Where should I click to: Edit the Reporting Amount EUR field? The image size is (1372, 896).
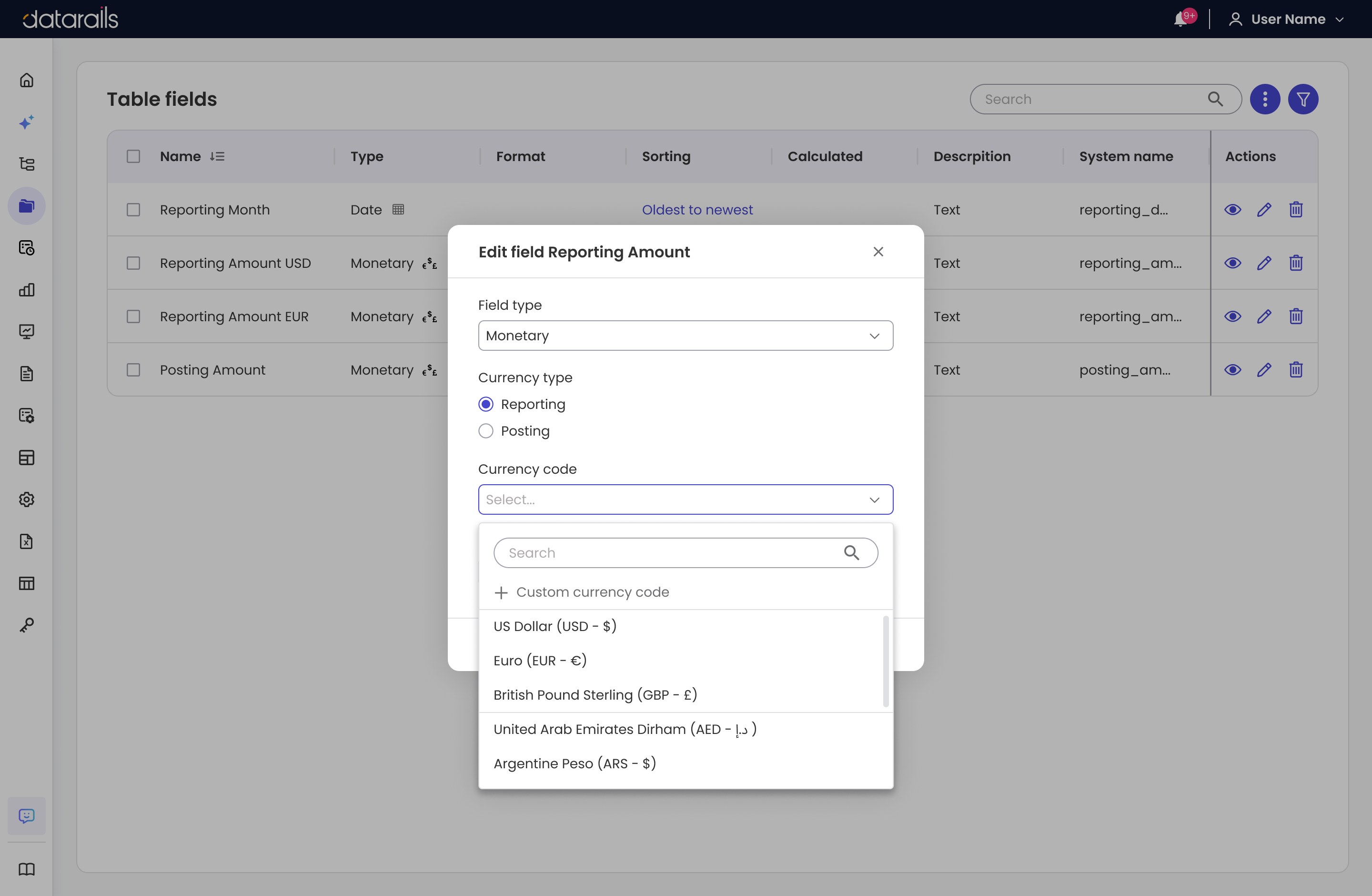pyautogui.click(x=1264, y=316)
